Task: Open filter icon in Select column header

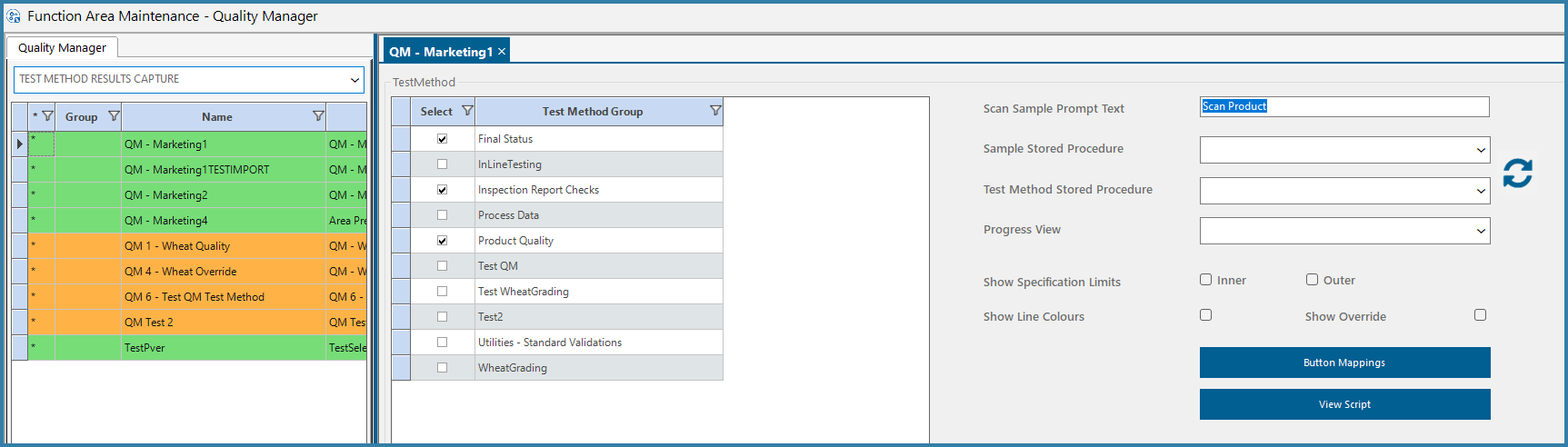Action: 467,111
